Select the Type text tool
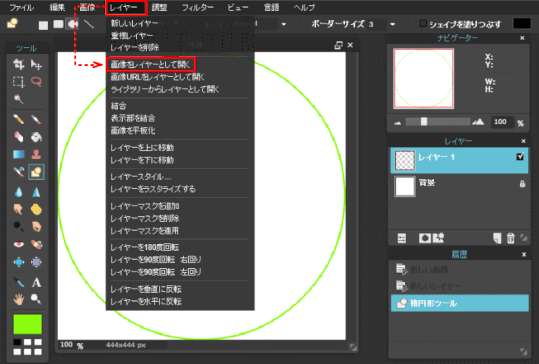539x364 pixels. tap(36, 282)
